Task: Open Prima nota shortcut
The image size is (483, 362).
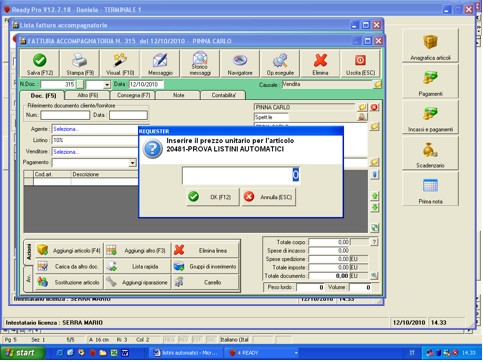Action: [x=430, y=189]
